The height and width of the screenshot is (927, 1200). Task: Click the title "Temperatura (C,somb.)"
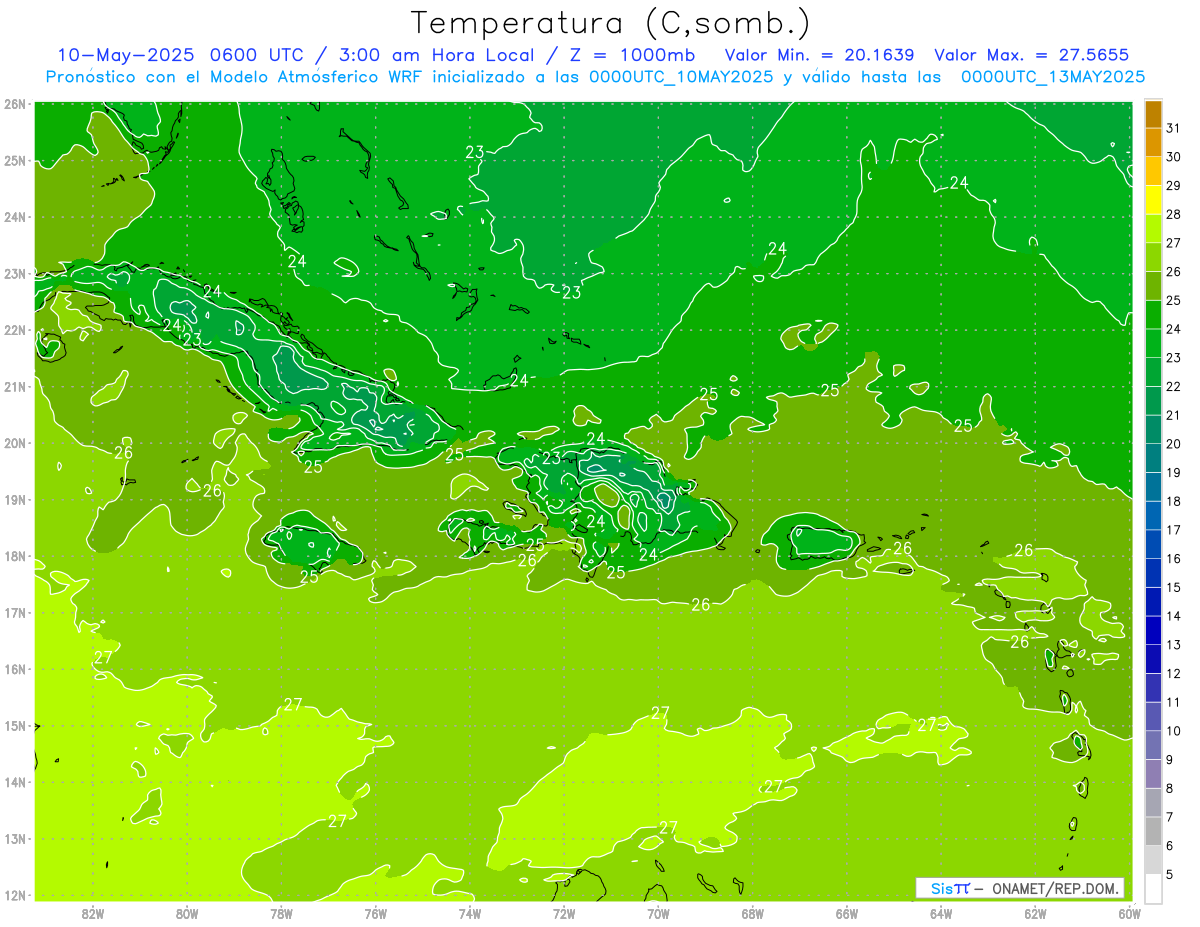click(x=611, y=22)
